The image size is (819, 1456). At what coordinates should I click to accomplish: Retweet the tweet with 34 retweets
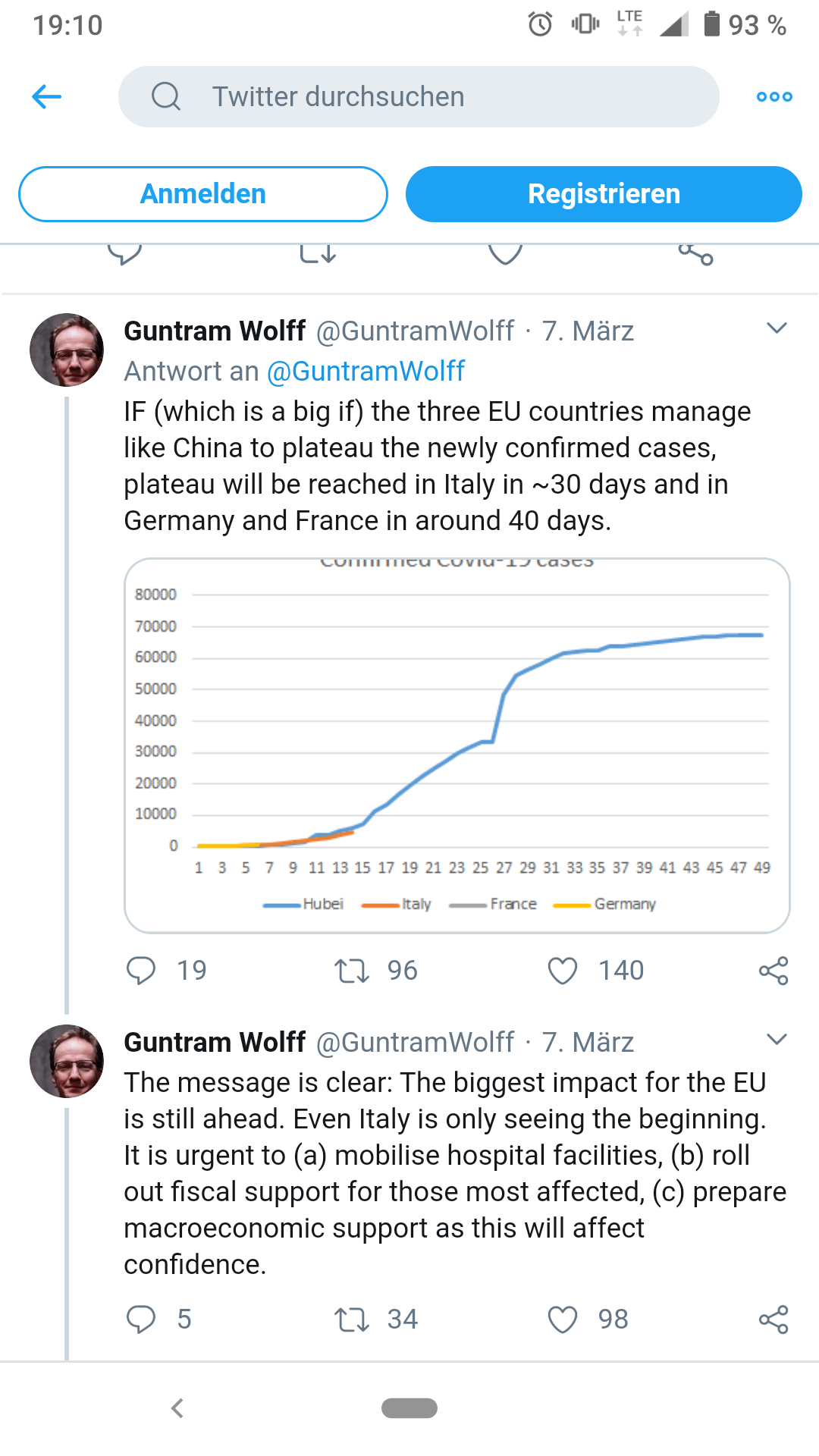352,1319
